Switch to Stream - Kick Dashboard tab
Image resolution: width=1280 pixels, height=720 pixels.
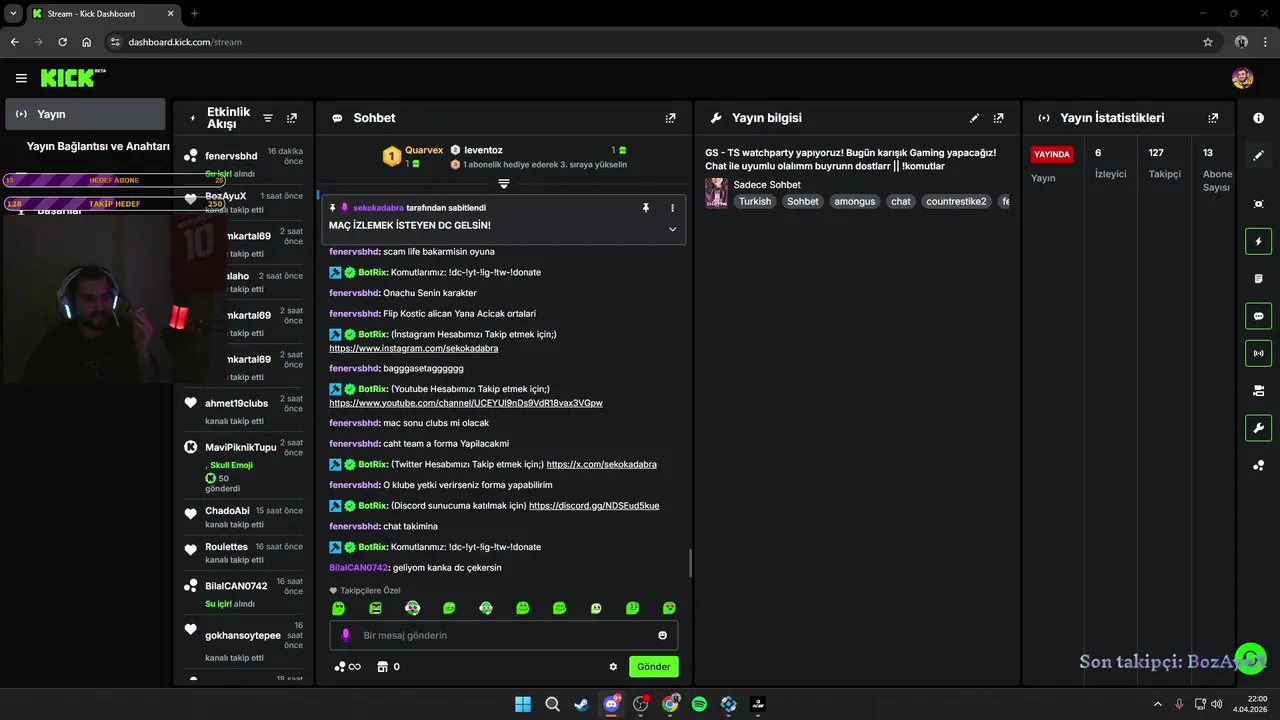(101, 14)
